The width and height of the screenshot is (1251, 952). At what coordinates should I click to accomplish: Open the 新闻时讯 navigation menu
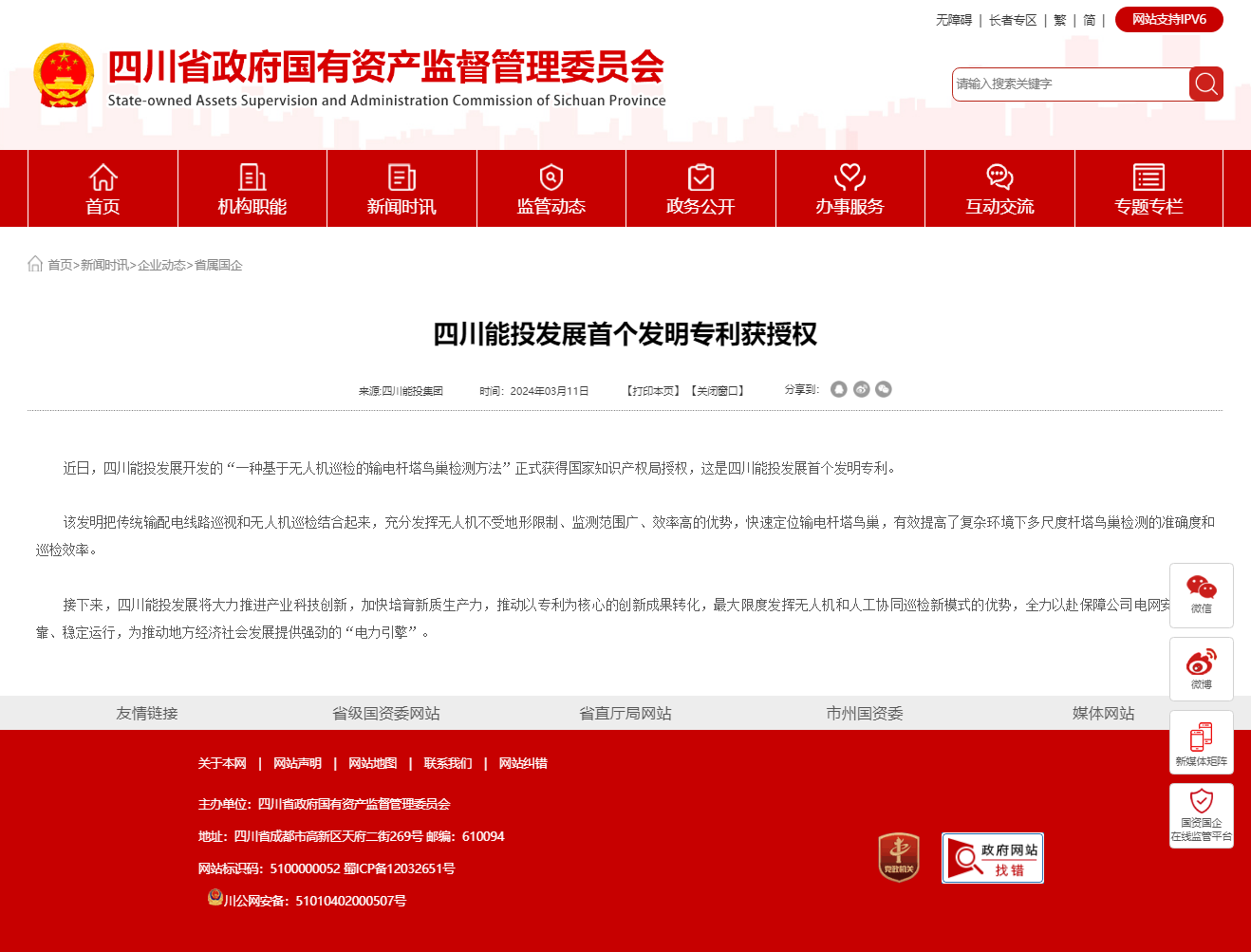(401, 189)
